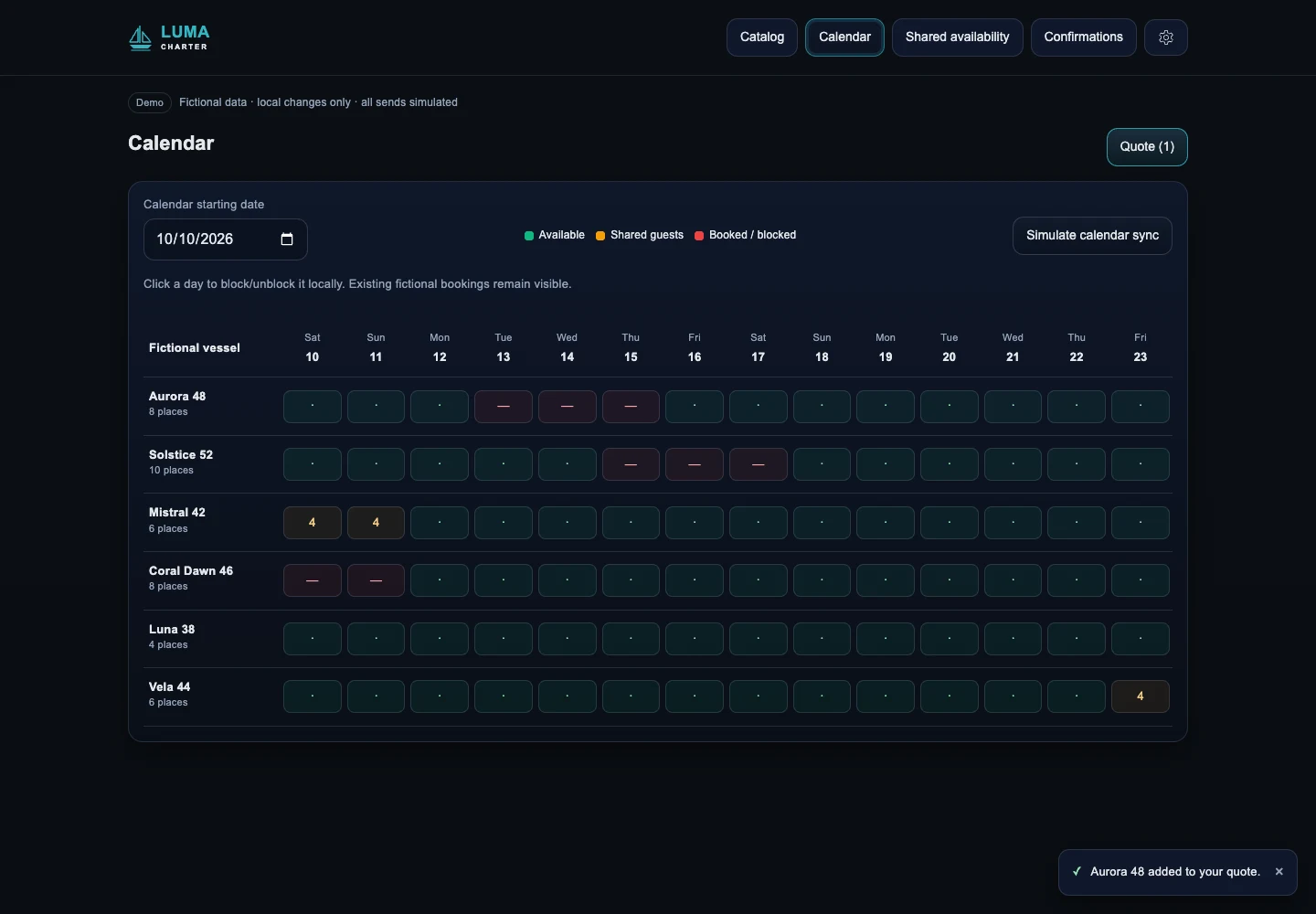Open the Catalog tab

(x=762, y=37)
